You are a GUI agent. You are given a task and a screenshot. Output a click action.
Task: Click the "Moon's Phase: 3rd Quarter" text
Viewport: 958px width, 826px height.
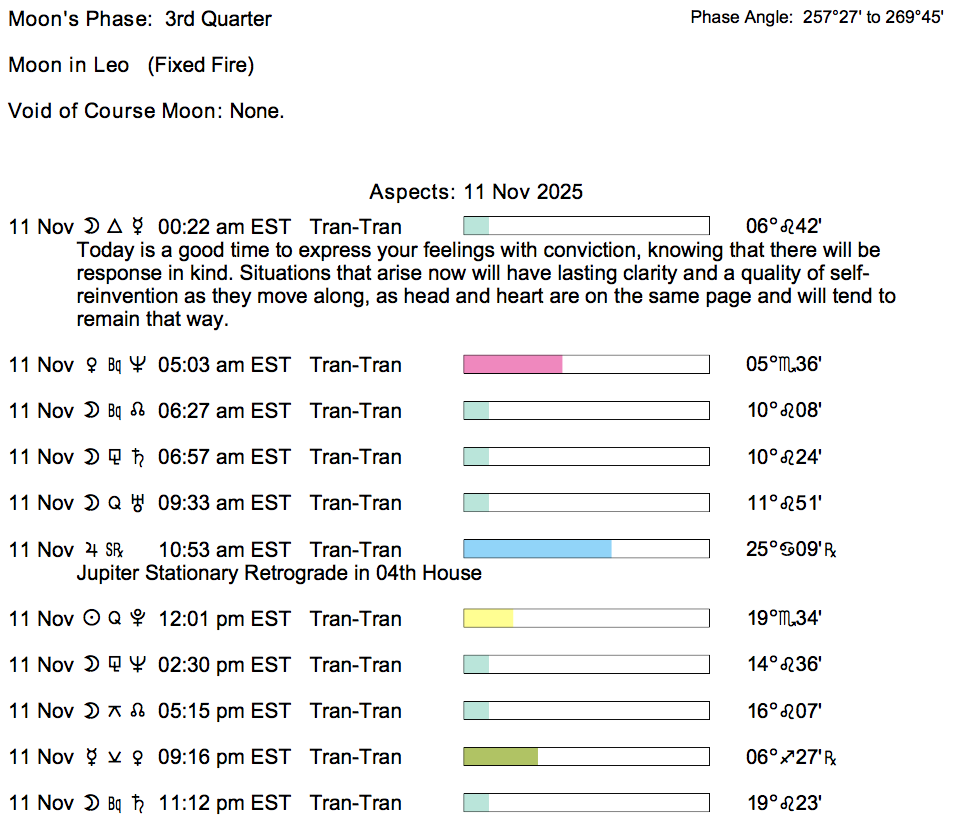point(140,19)
